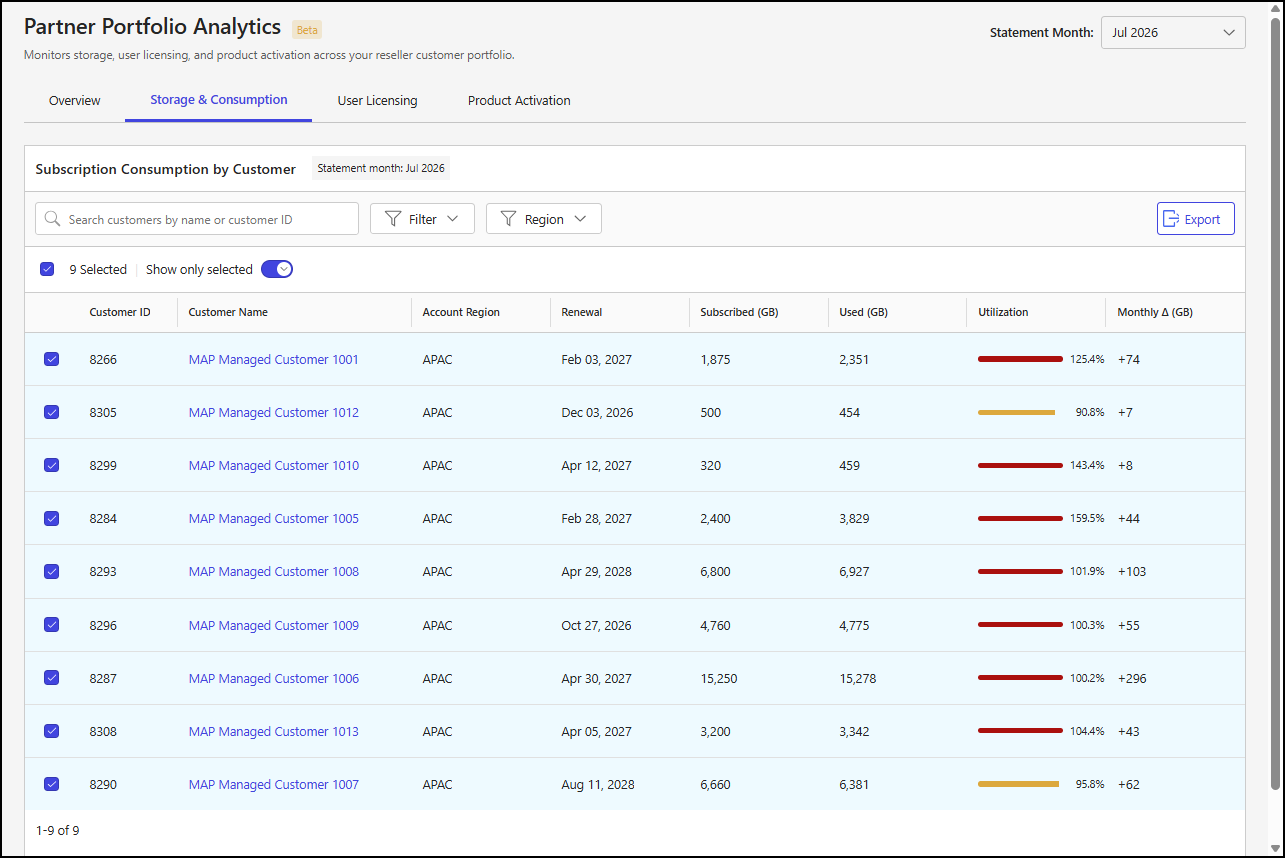This screenshot has width=1285, height=858.
Task: Click monthly delta '+296'
Action: [1132, 678]
